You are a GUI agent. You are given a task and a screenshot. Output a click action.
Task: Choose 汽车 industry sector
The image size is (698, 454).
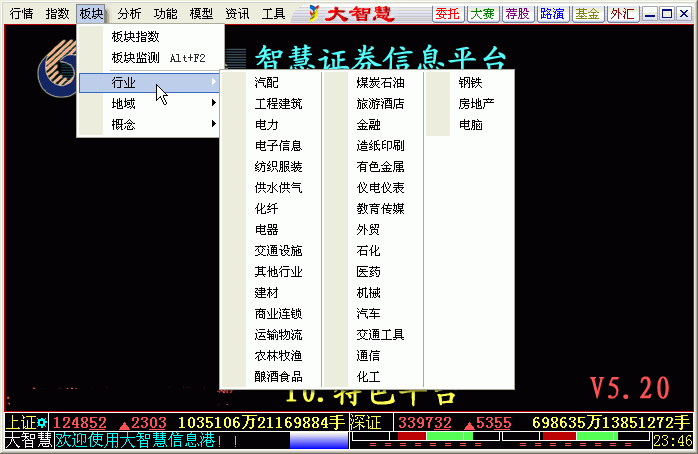373,313
